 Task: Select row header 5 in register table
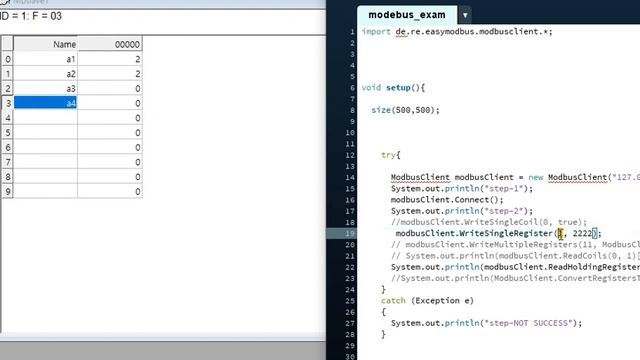click(x=7, y=133)
